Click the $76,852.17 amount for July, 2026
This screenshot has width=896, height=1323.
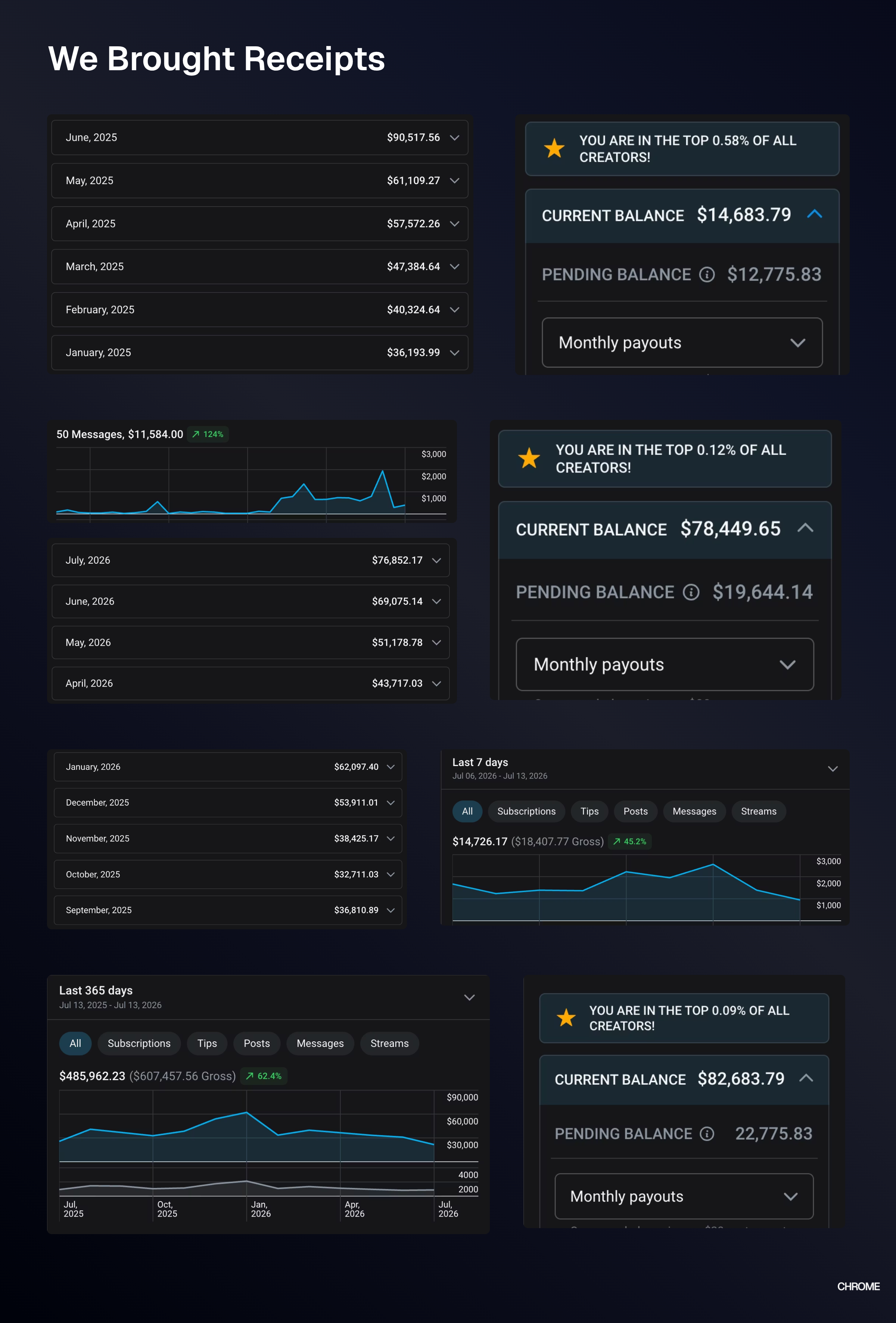click(397, 560)
